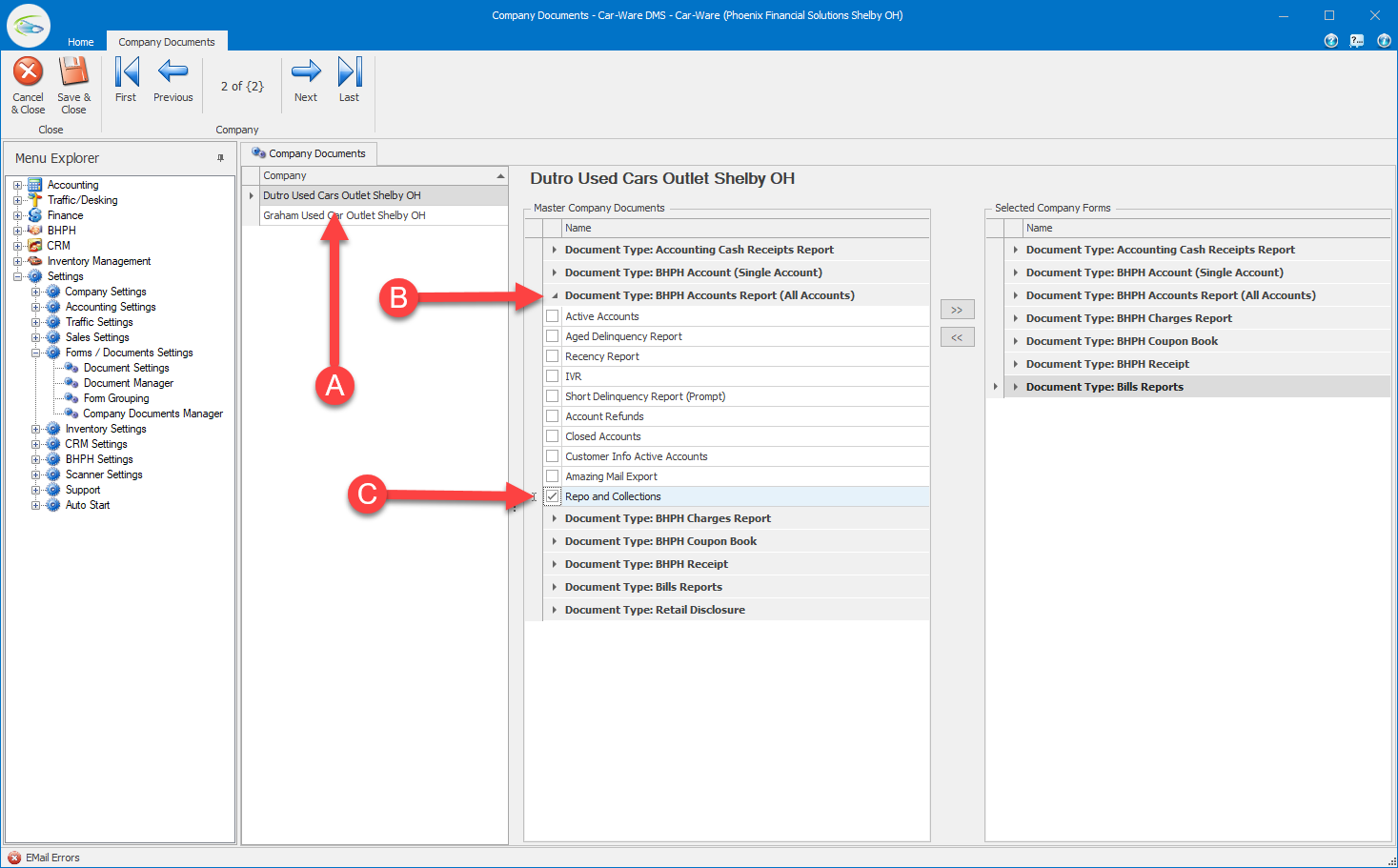Click the selected BHPH Coupon Book row
This screenshot has width=1398, height=868.
click(1198, 341)
